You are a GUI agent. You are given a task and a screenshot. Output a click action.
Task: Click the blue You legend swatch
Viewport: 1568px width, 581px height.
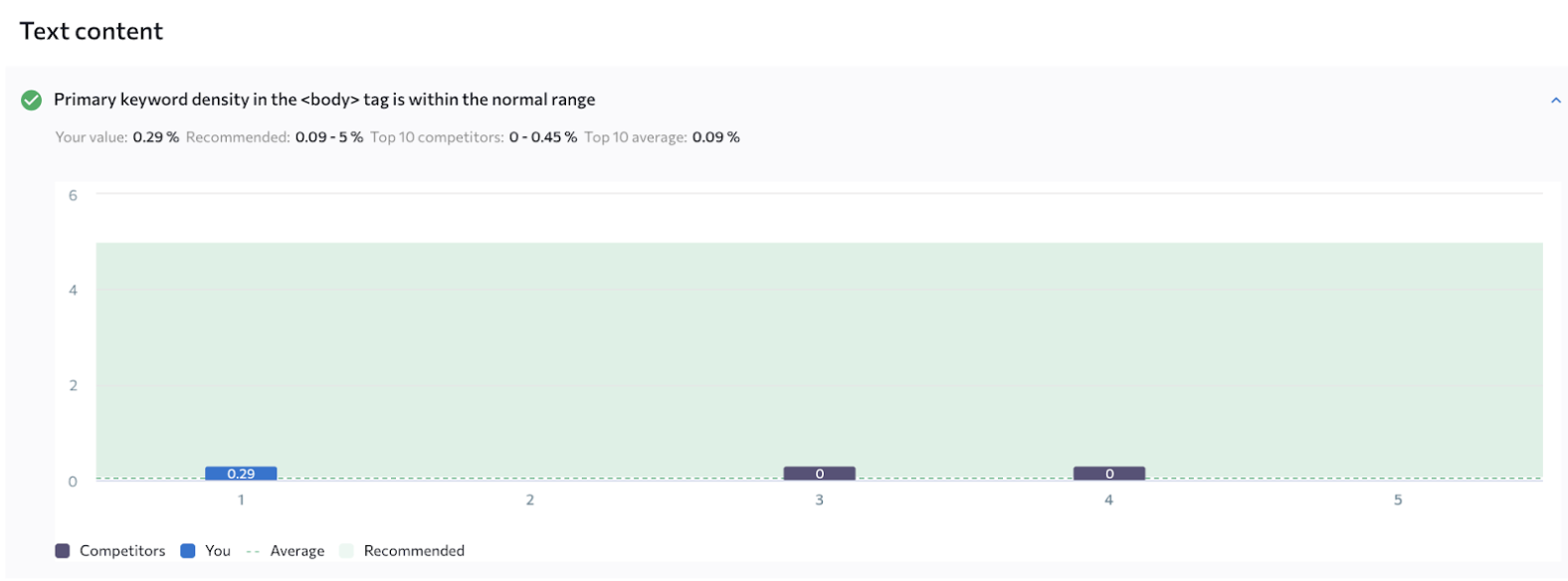[x=188, y=551]
